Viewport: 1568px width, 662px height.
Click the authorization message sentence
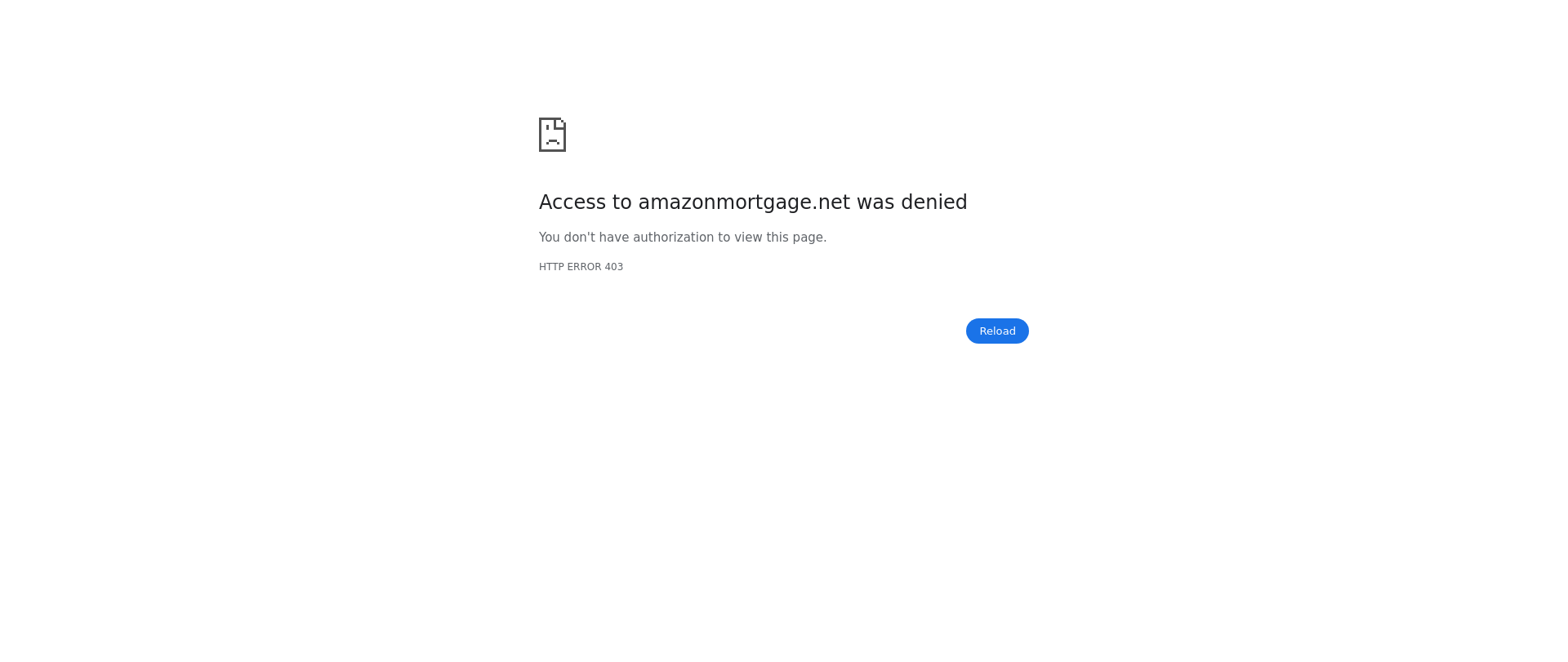click(x=683, y=238)
